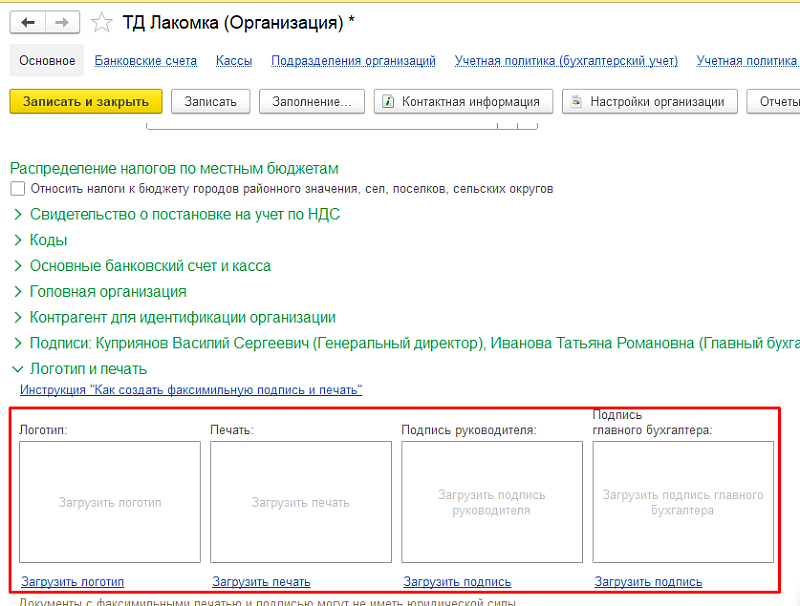Image resolution: width=800 pixels, height=606 pixels.
Task: Open facsimile signature instruction link
Action: tap(191, 390)
